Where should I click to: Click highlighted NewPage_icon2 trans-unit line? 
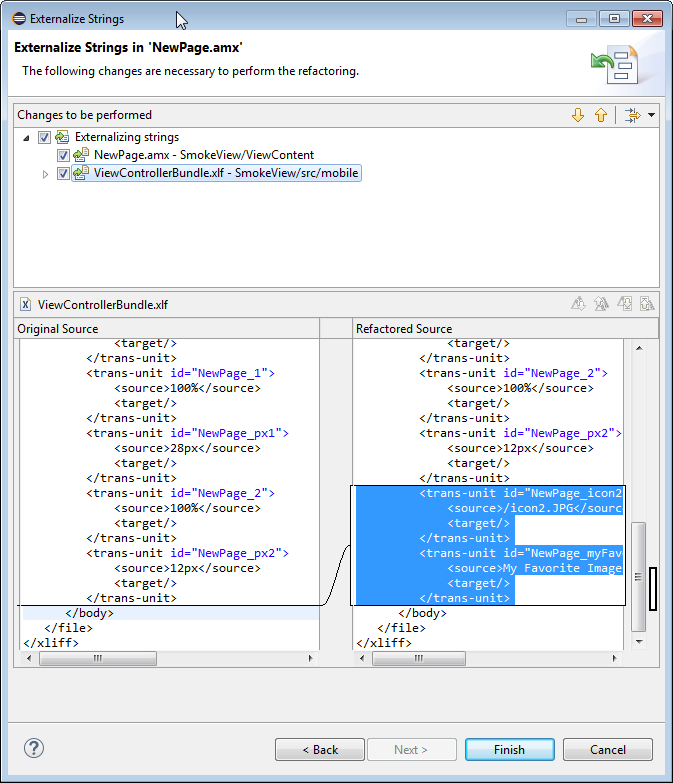[521, 493]
